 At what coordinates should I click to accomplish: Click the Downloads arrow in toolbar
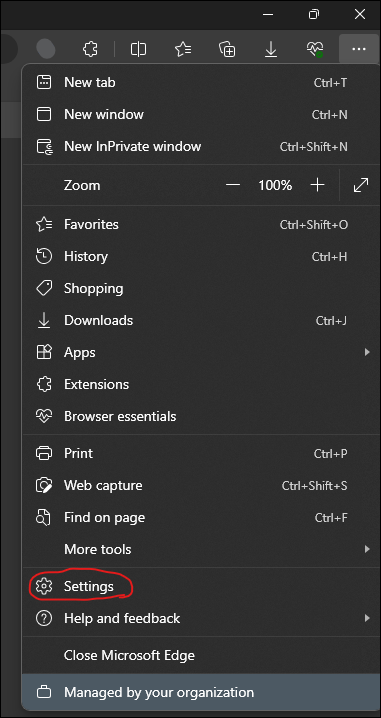click(271, 49)
